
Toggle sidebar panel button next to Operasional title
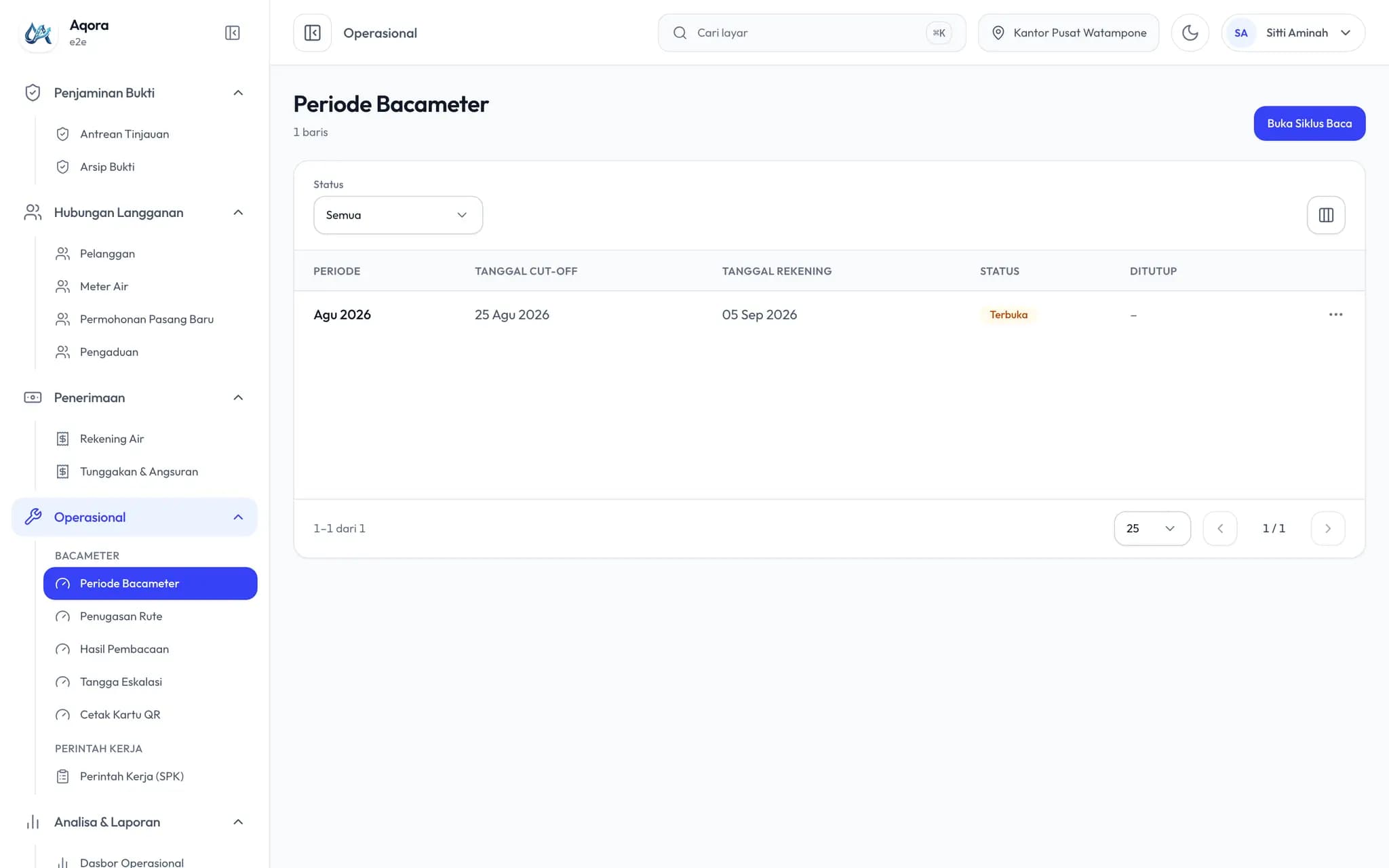[x=312, y=33]
